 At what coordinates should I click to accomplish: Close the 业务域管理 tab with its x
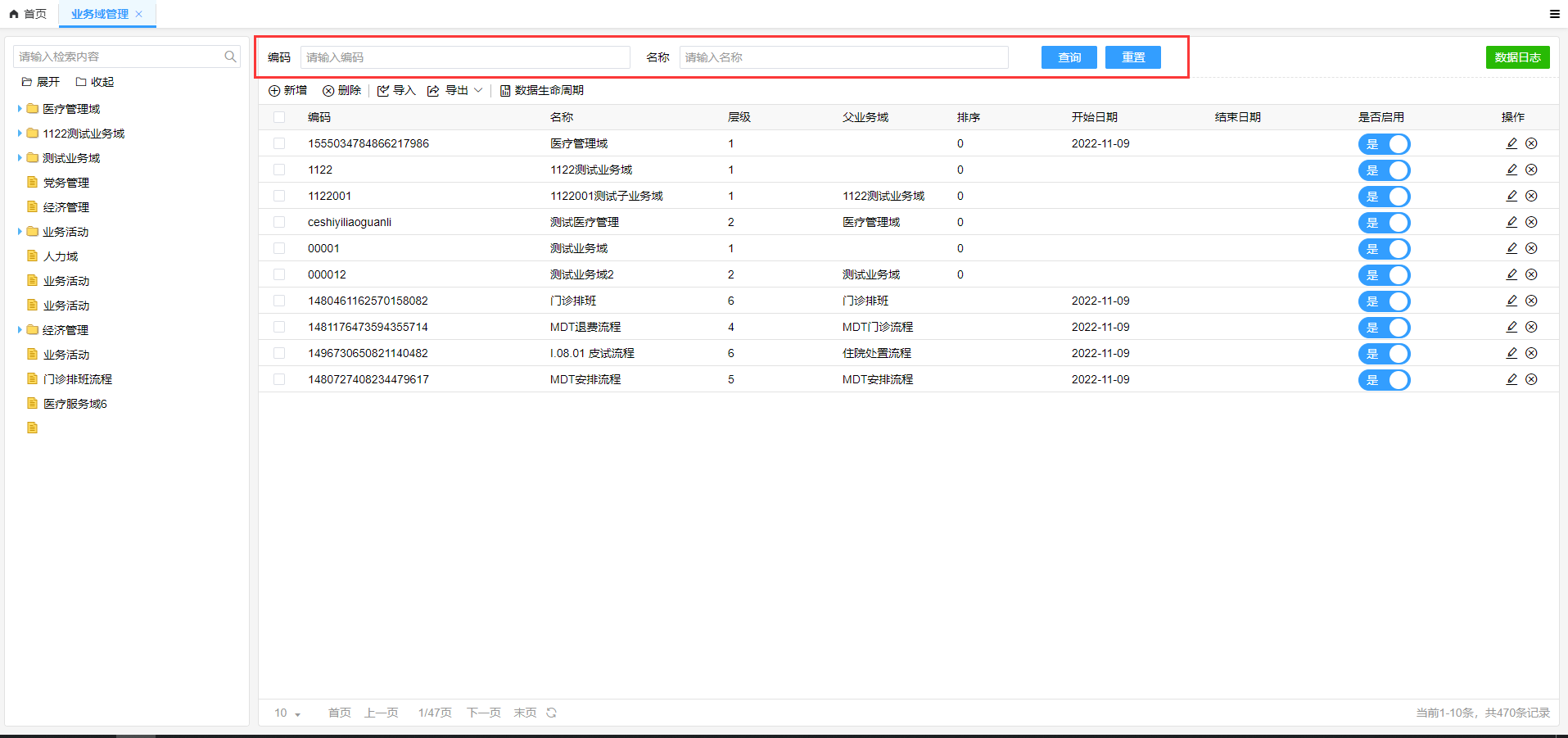coord(139,14)
